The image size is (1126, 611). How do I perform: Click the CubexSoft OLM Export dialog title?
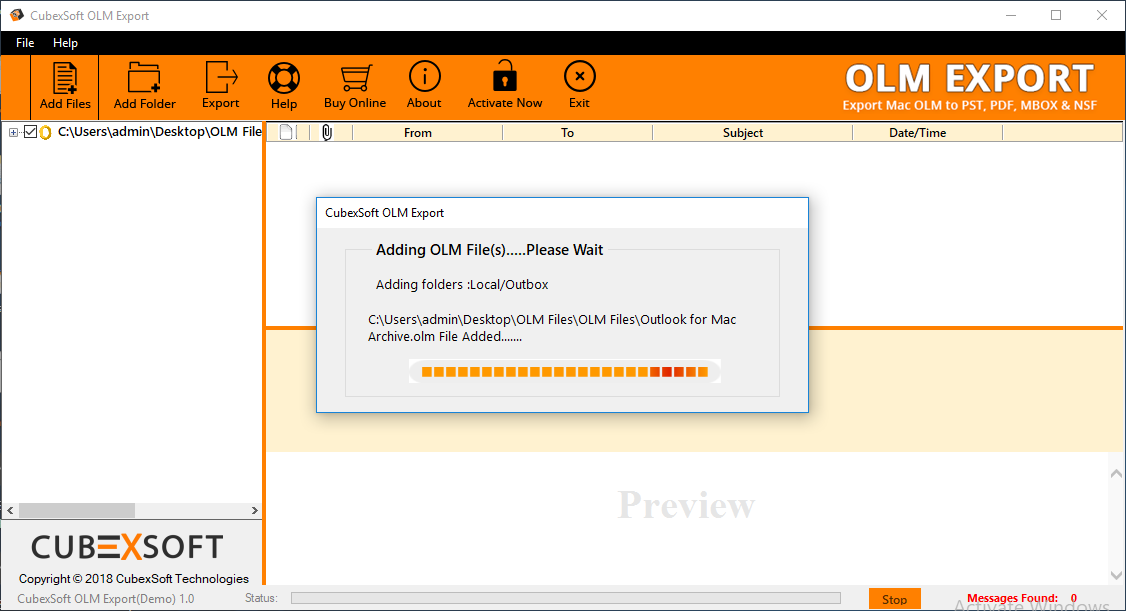(x=384, y=213)
